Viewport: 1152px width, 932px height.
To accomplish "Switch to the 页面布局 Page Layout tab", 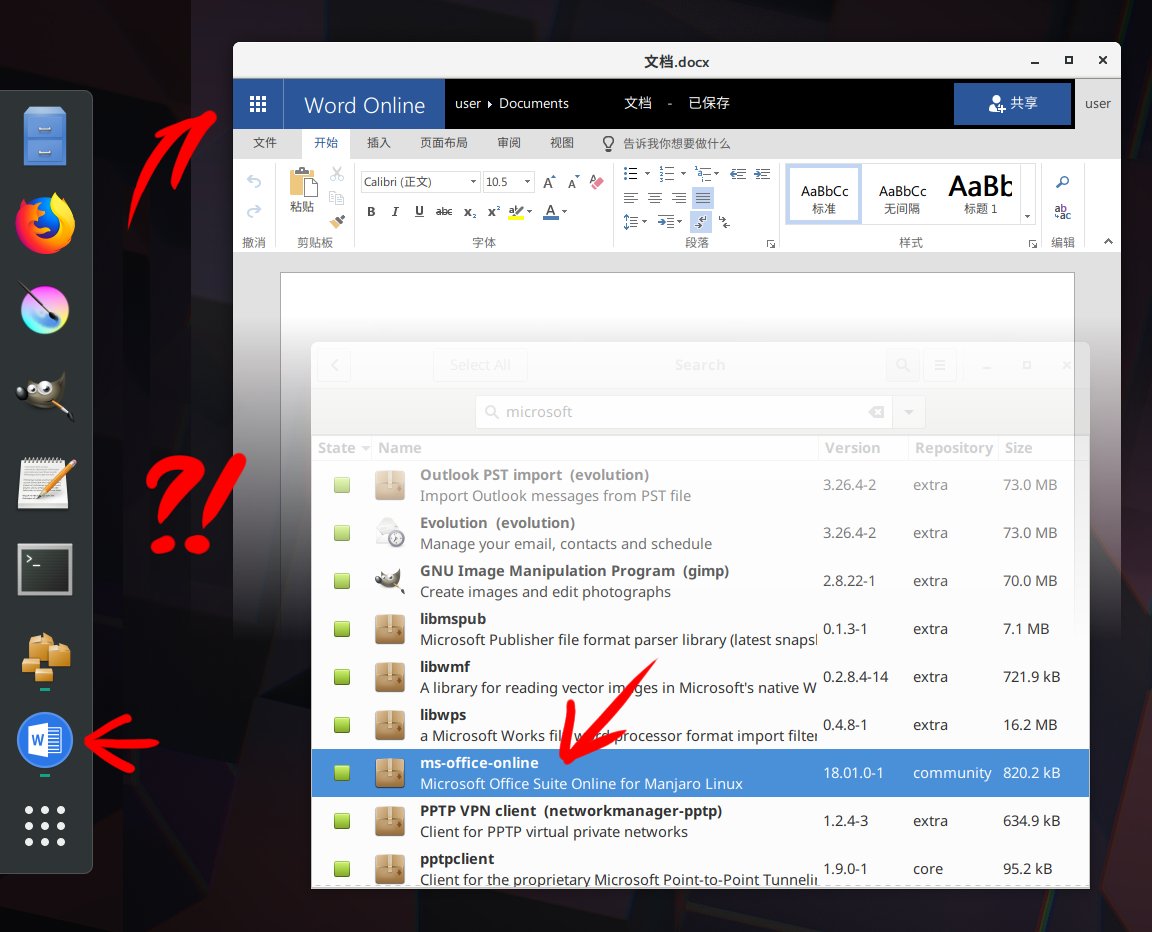I will tap(444, 143).
